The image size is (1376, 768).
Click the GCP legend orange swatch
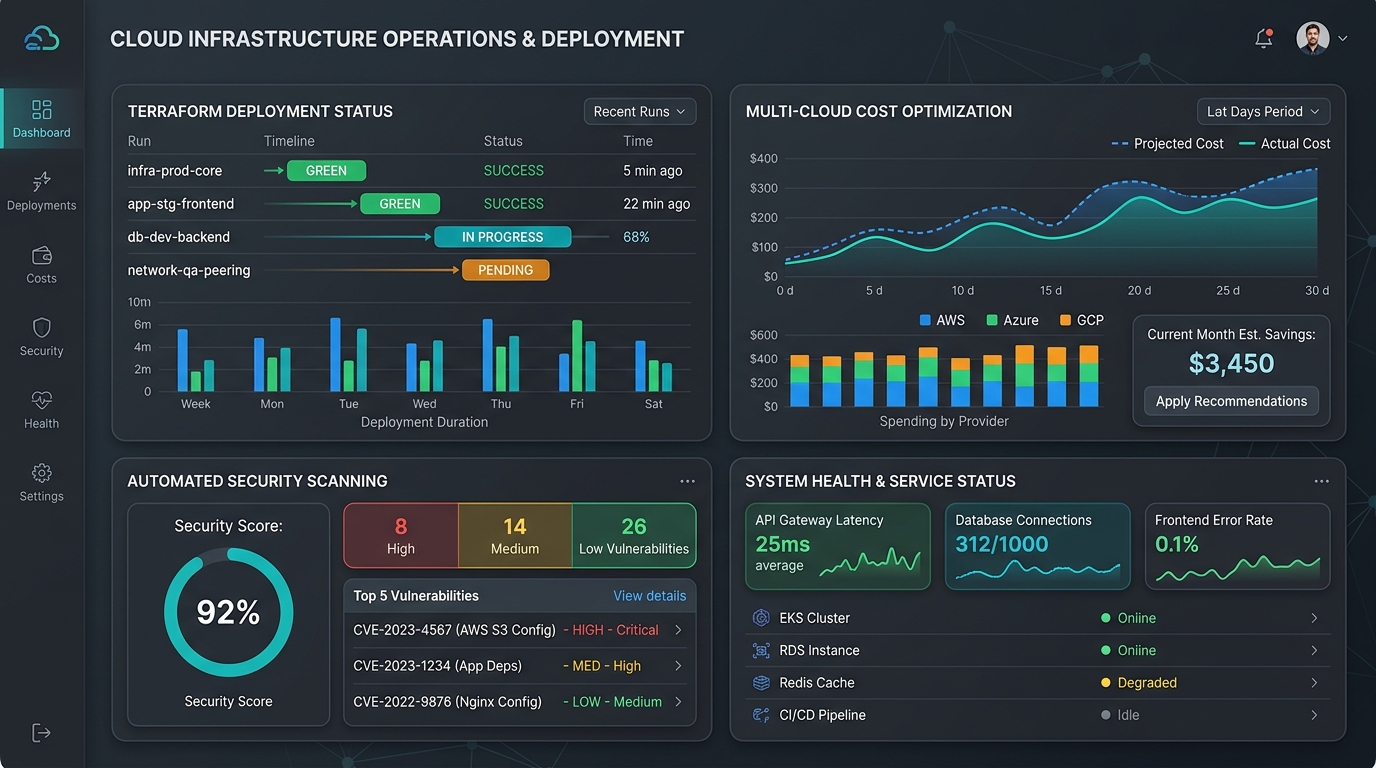point(1065,321)
